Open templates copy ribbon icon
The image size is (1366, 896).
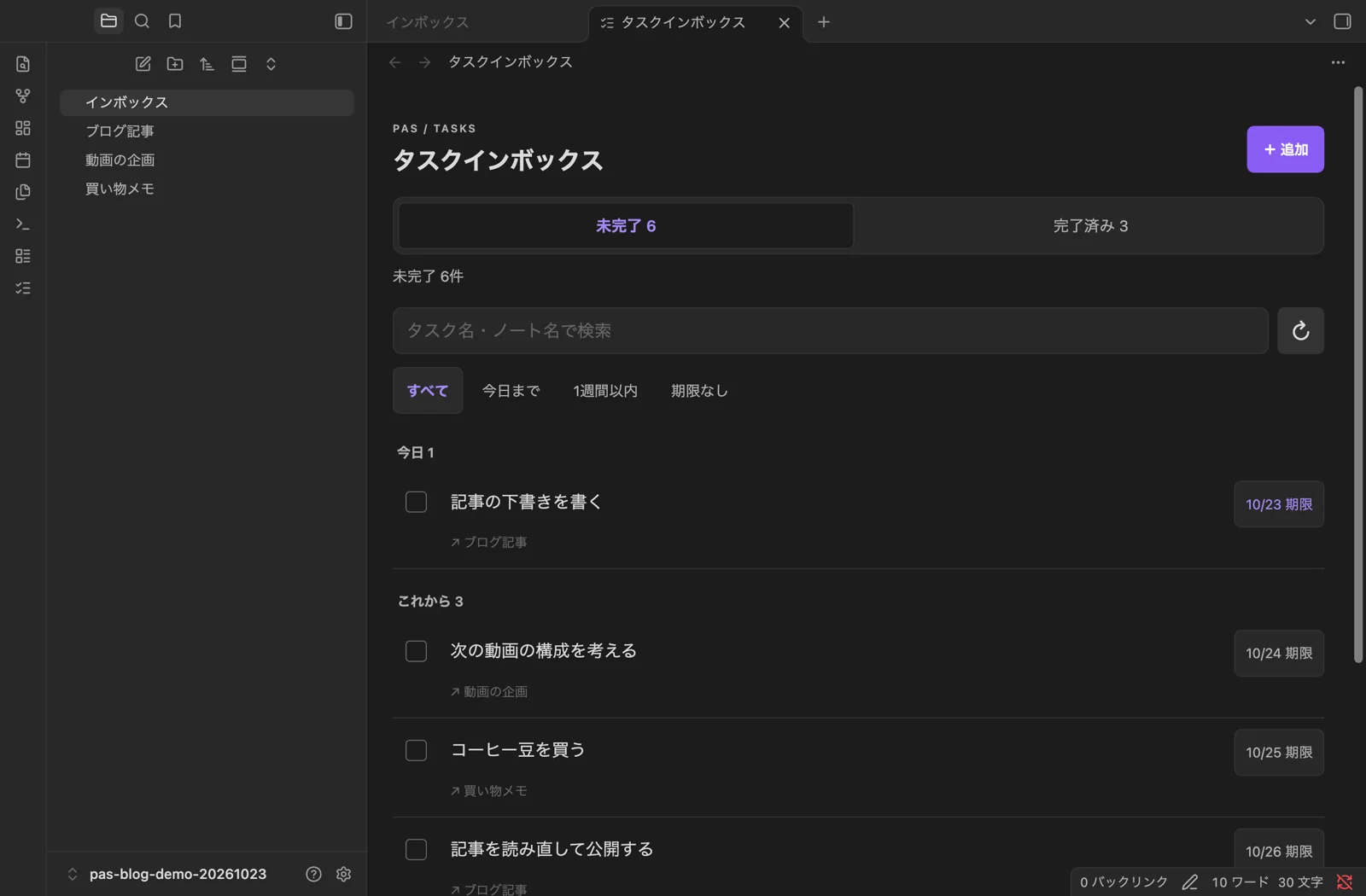tap(23, 192)
